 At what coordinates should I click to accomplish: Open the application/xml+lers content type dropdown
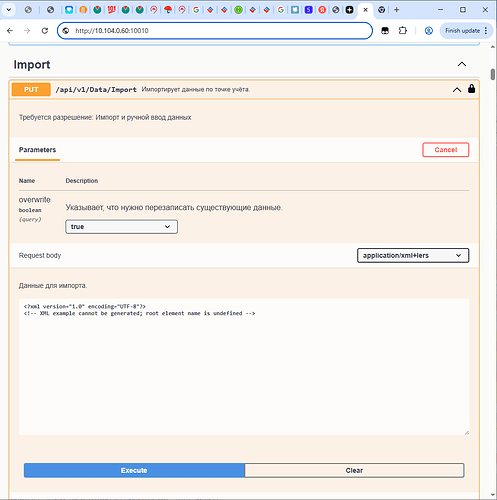[413, 255]
